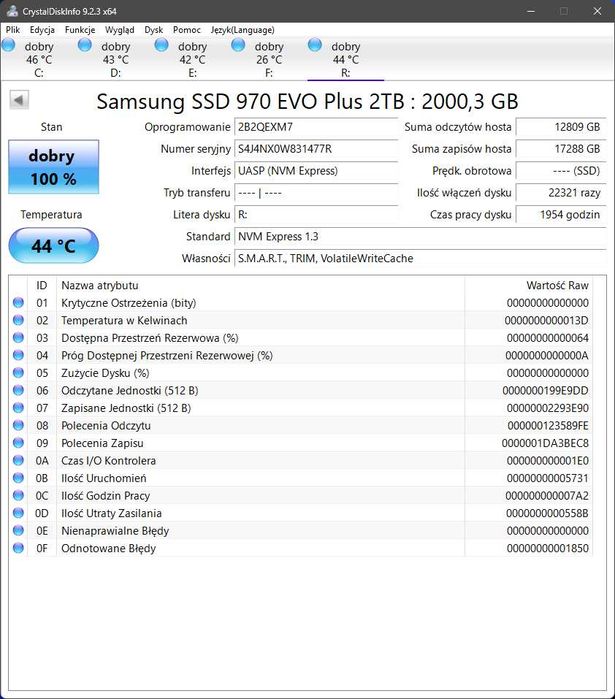Image resolution: width=615 pixels, height=699 pixels.
Task: Select row Próg Dostępnej Przestrzeni Rezerwowej (%)
Action: [x=301, y=355]
